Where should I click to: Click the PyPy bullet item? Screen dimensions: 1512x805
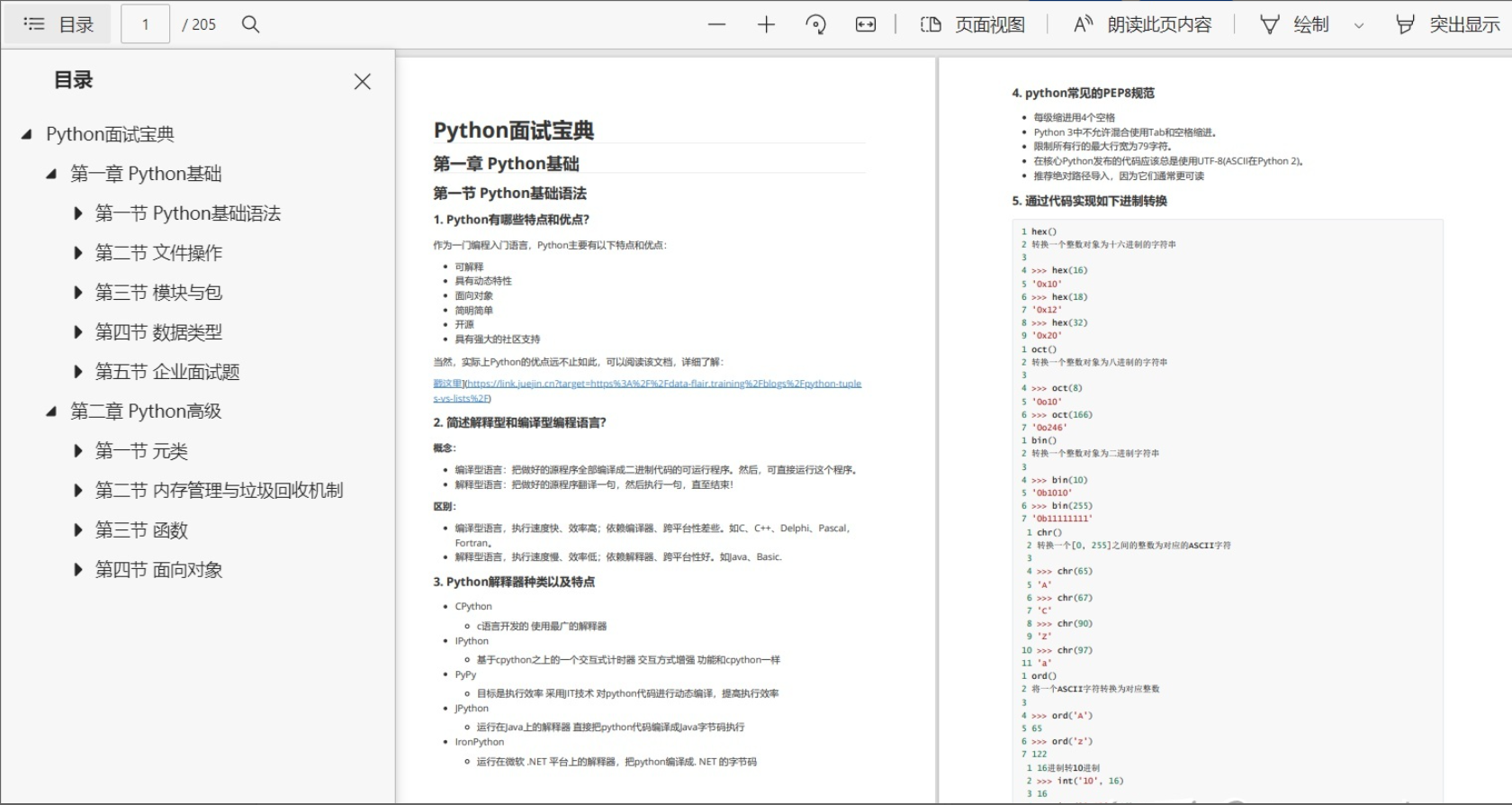[x=465, y=674]
